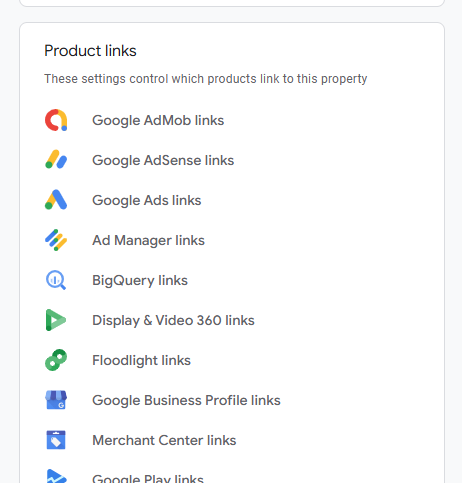
Task: Click the green Floodlight icon
Action: pos(56,360)
